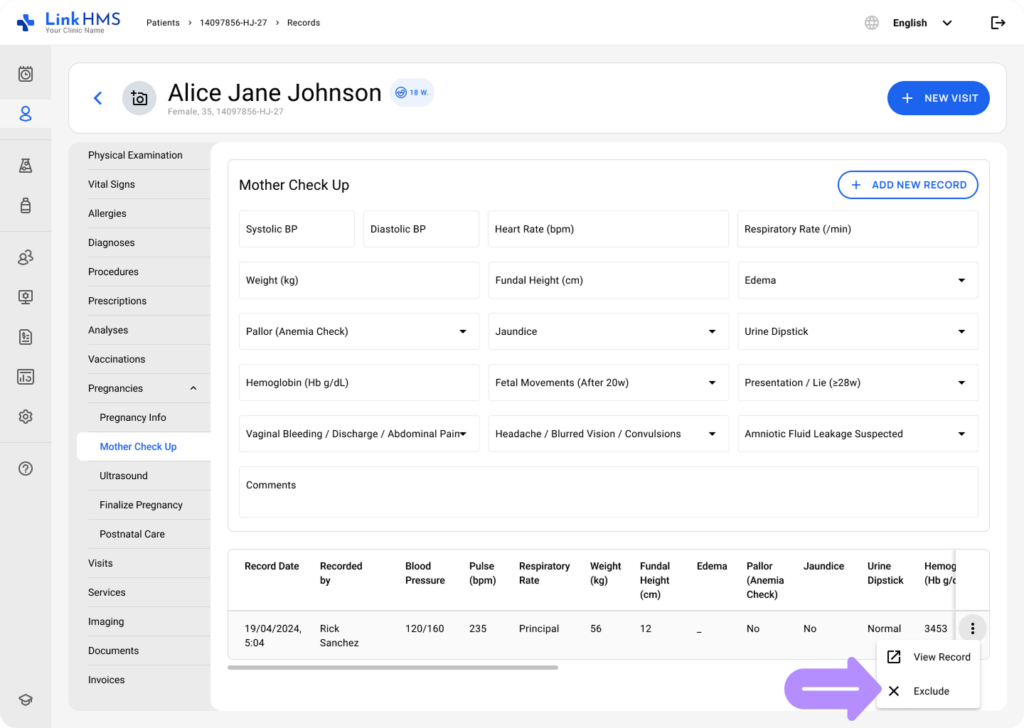Click the NEW VISIT button
This screenshot has height=728, width=1024.
[938, 98]
